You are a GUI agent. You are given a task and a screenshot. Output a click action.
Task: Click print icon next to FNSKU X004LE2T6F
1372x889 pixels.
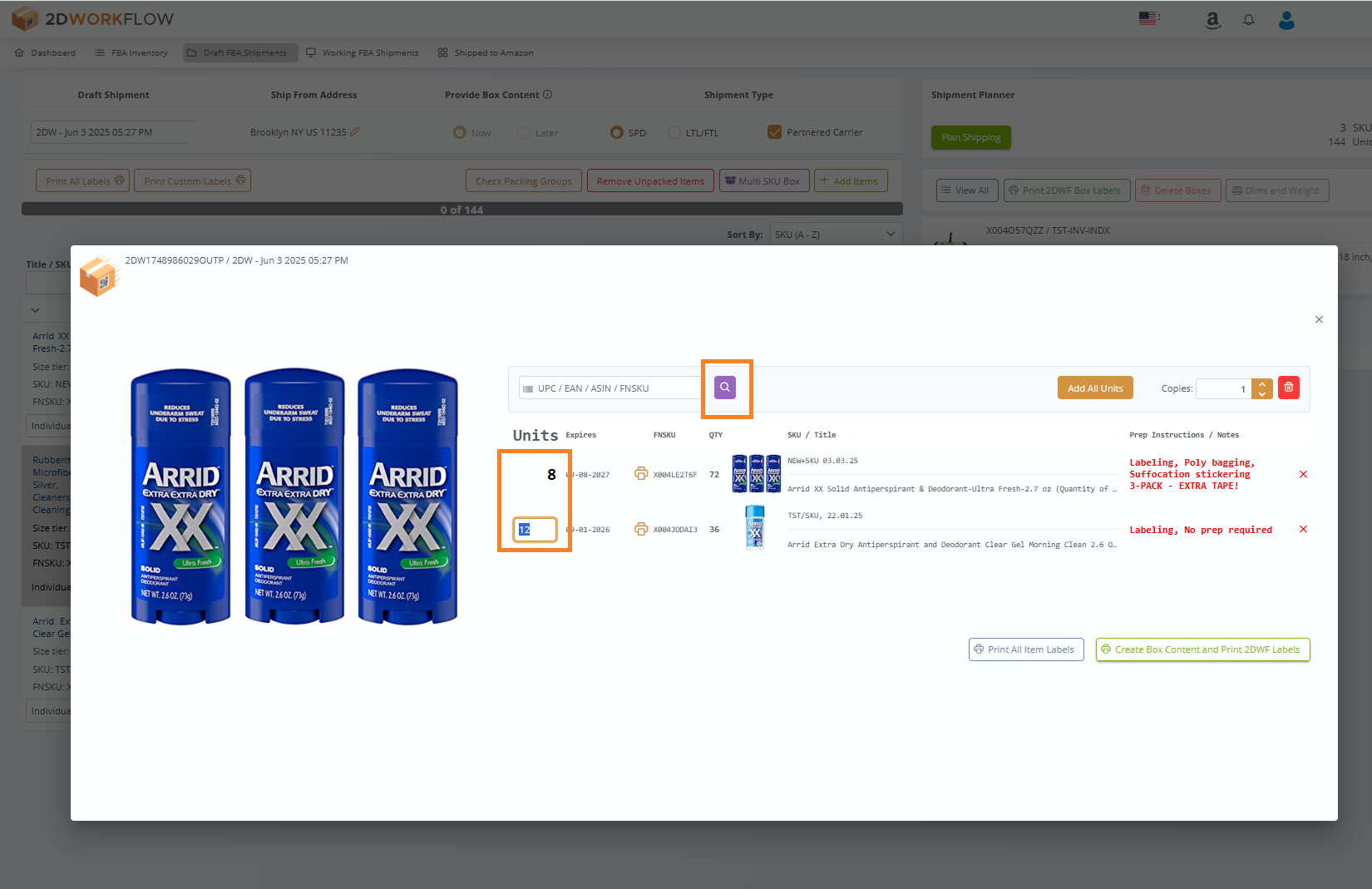[641, 473]
